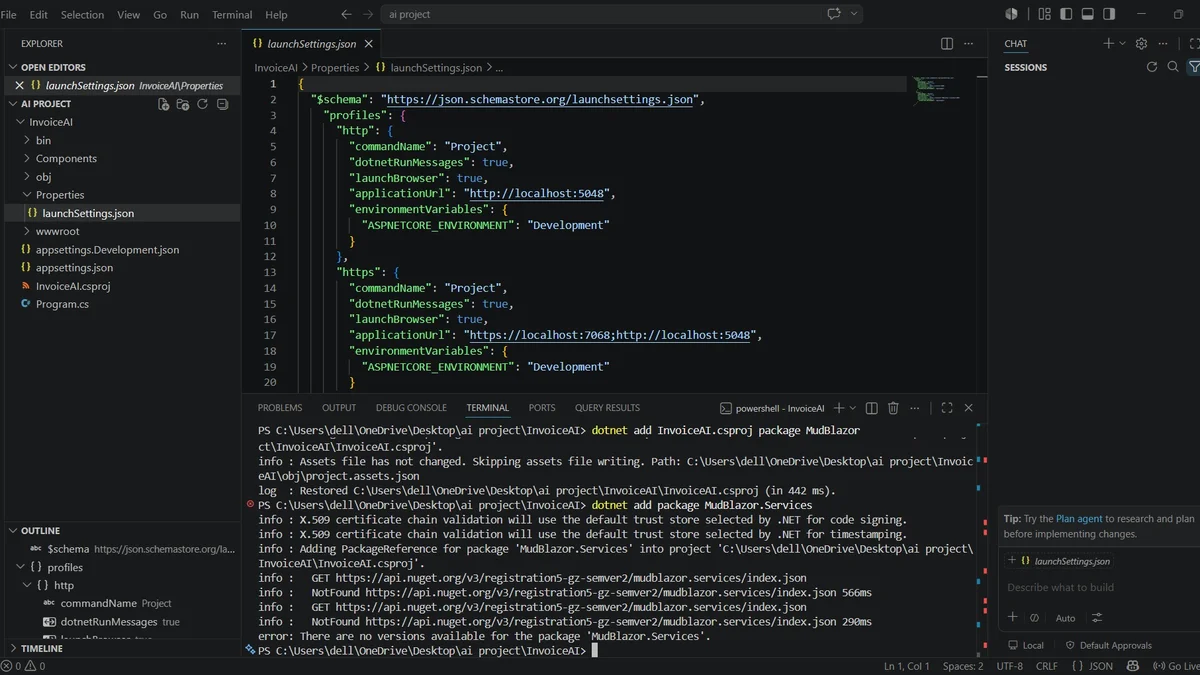Customize layout from the title bar

click(1044, 14)
